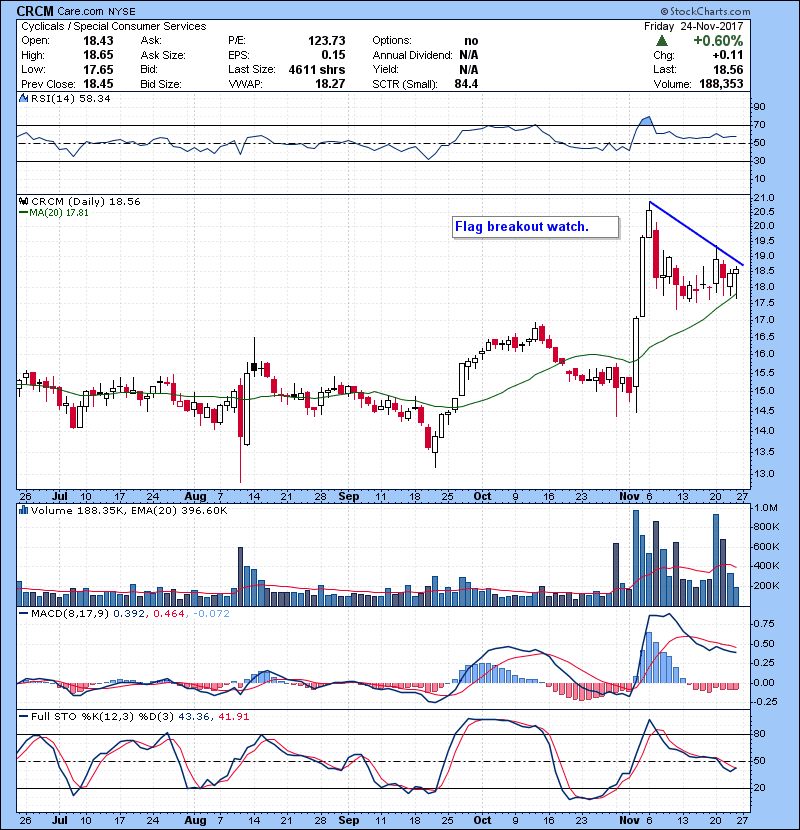Click the MACD signal value 0.464
The image size is (800, 830).
tap(169, 614)
